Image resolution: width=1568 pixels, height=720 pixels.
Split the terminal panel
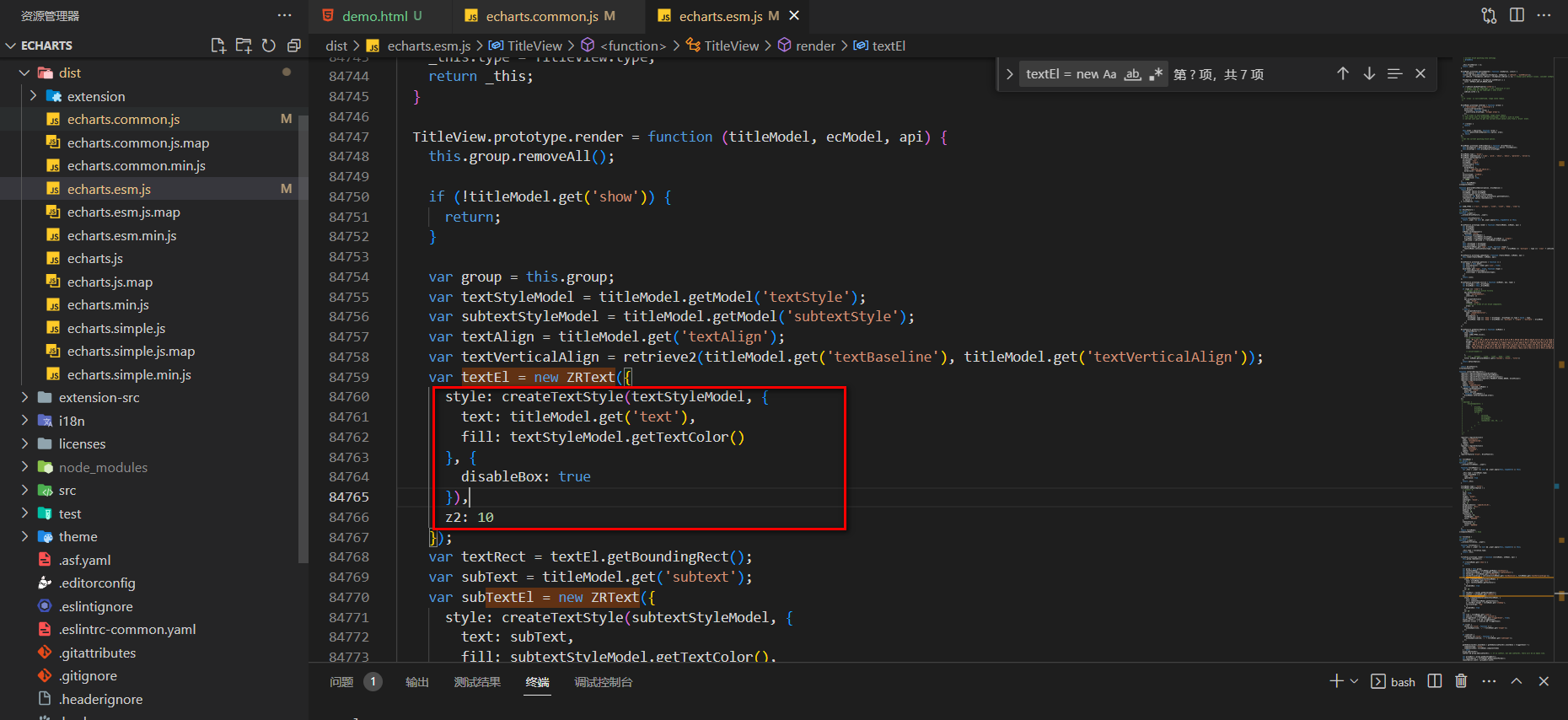[x=1435, y=681]
